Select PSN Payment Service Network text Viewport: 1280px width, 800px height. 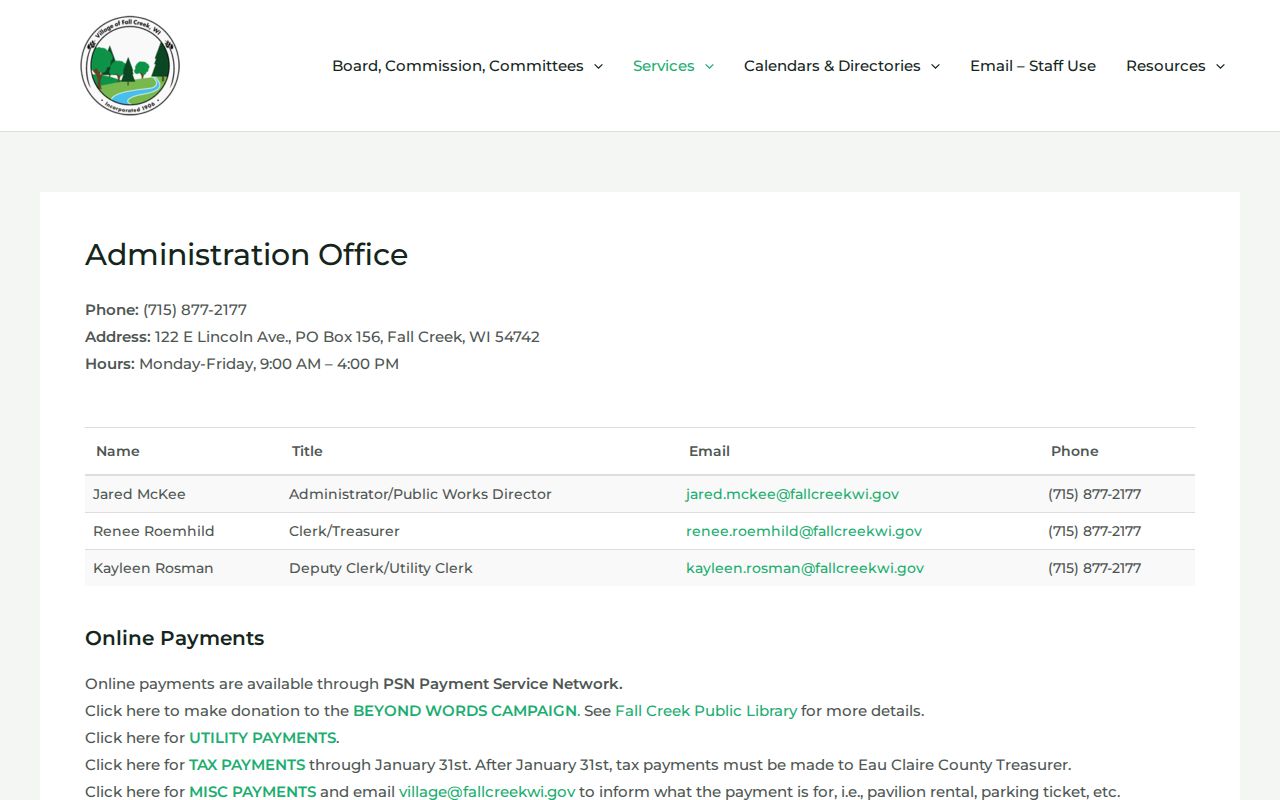point(502,684)
